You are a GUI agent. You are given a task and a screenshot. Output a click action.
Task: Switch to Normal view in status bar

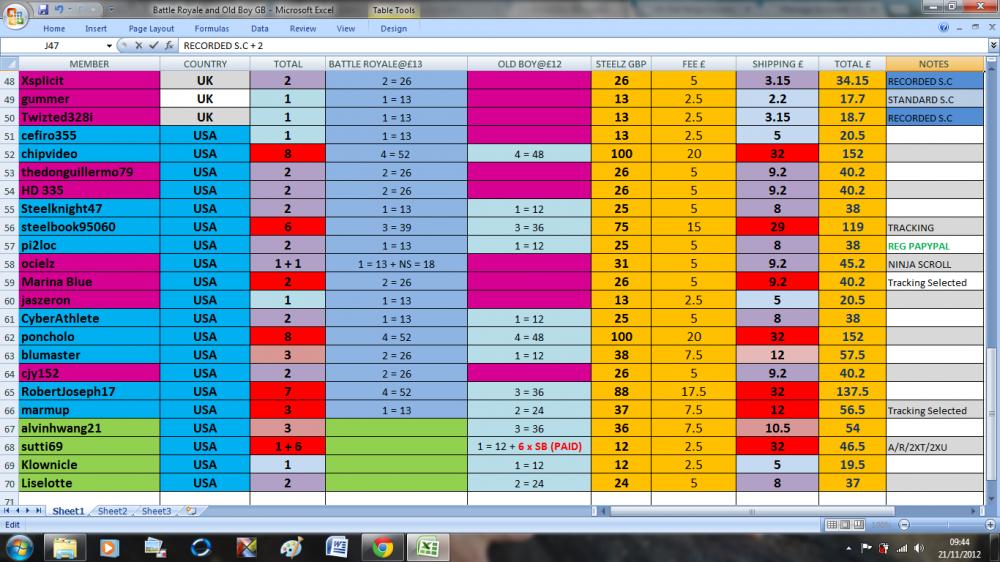tap(831, 524)
